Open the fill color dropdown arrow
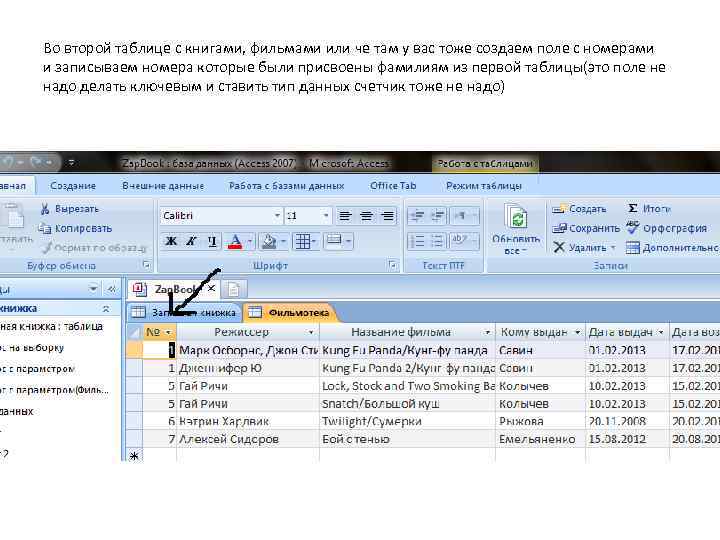The width and height of the screenshot is (720, 540). point(283,242)
